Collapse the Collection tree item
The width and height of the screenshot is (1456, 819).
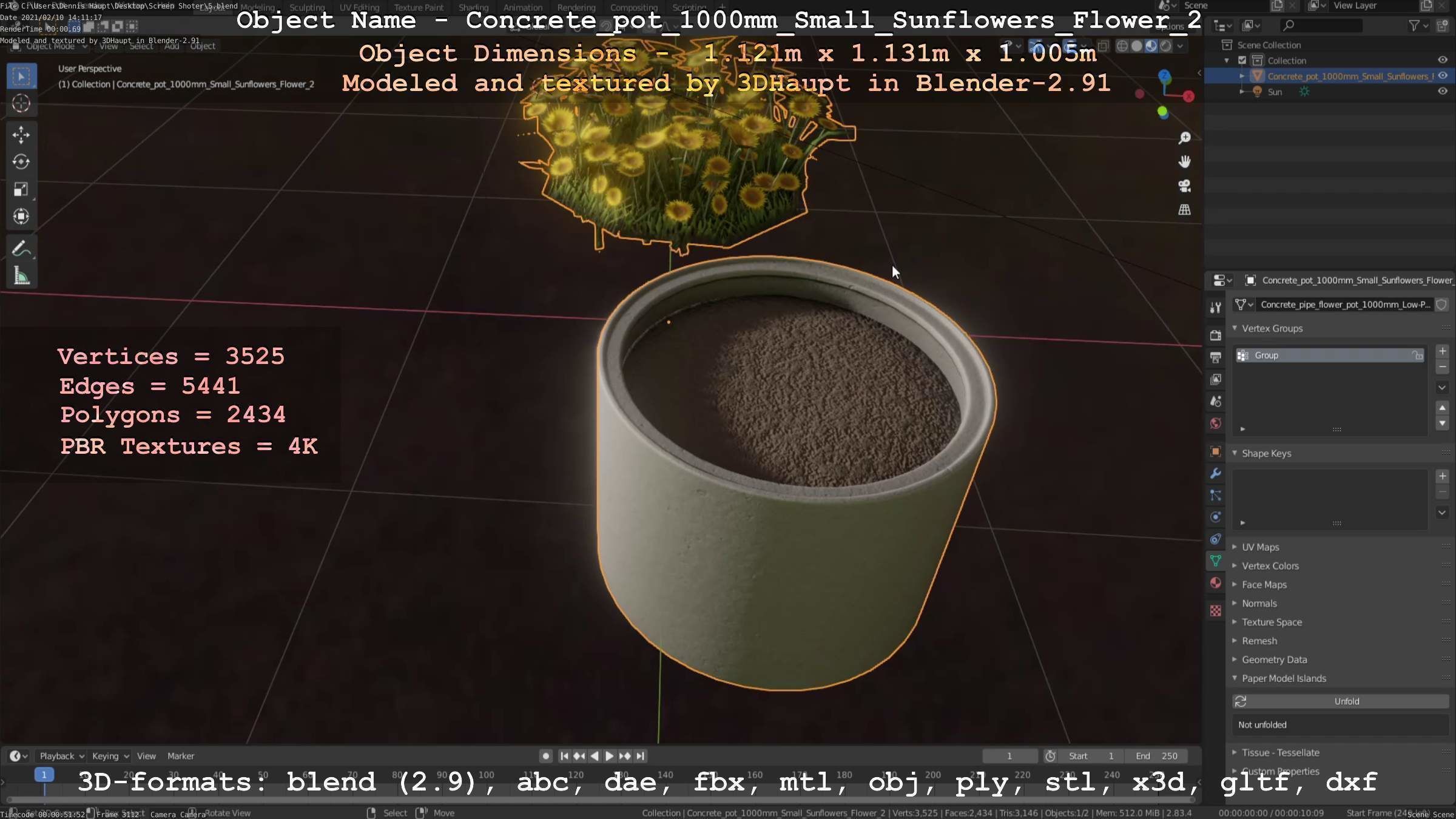(1227, 61)
